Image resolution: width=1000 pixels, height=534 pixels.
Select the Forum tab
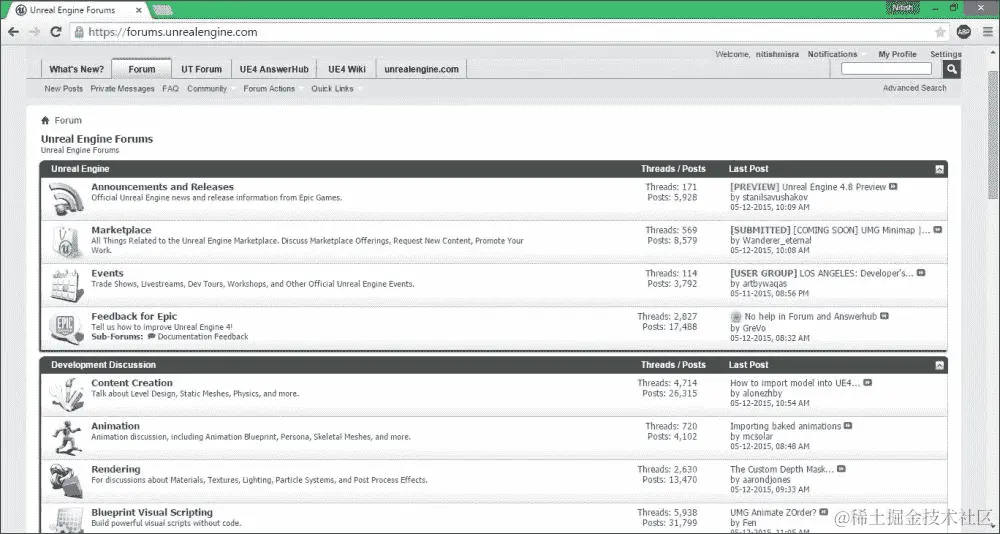pyautogui.click(x=142, y=69)
